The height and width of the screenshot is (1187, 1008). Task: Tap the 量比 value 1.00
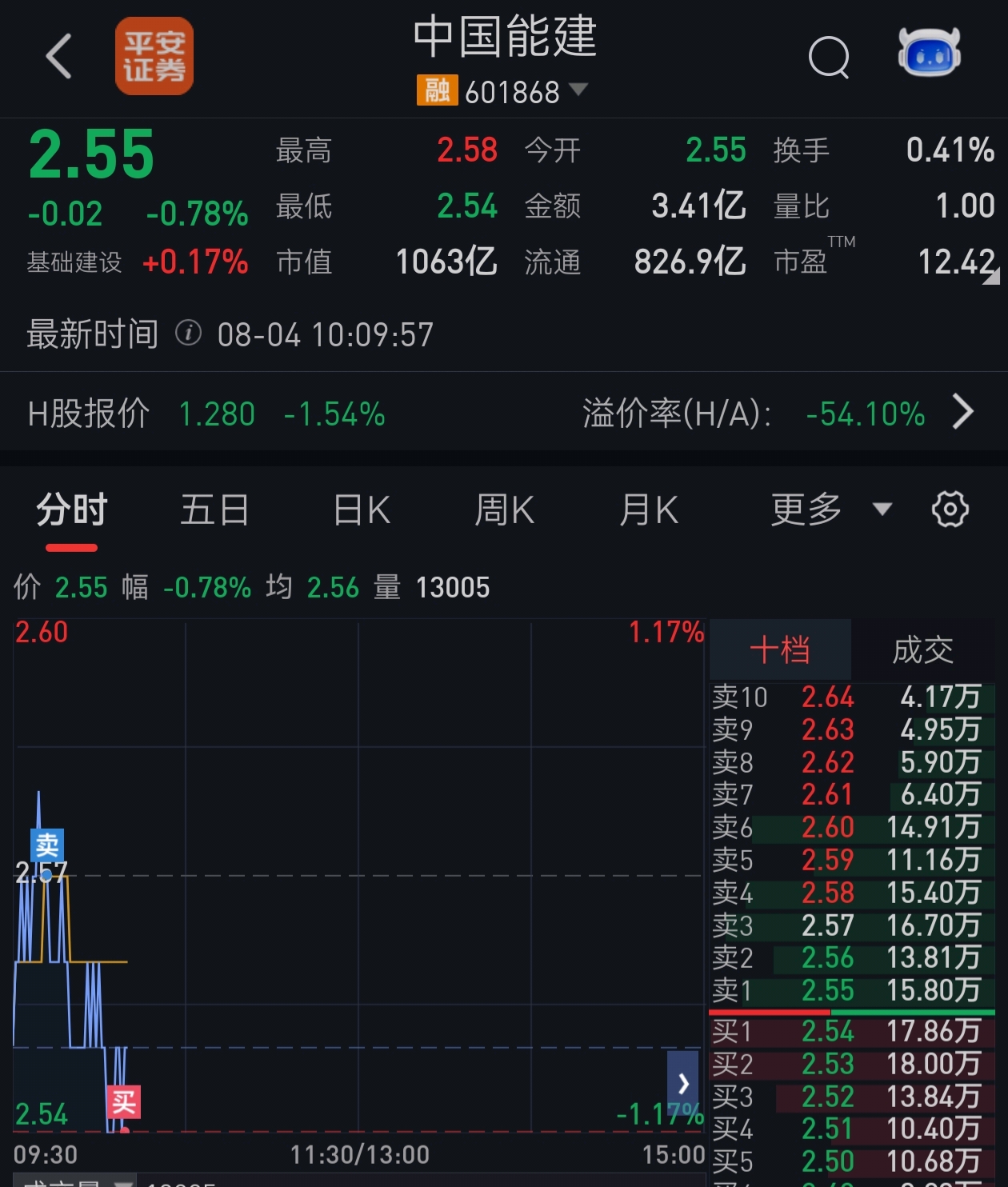966,206
